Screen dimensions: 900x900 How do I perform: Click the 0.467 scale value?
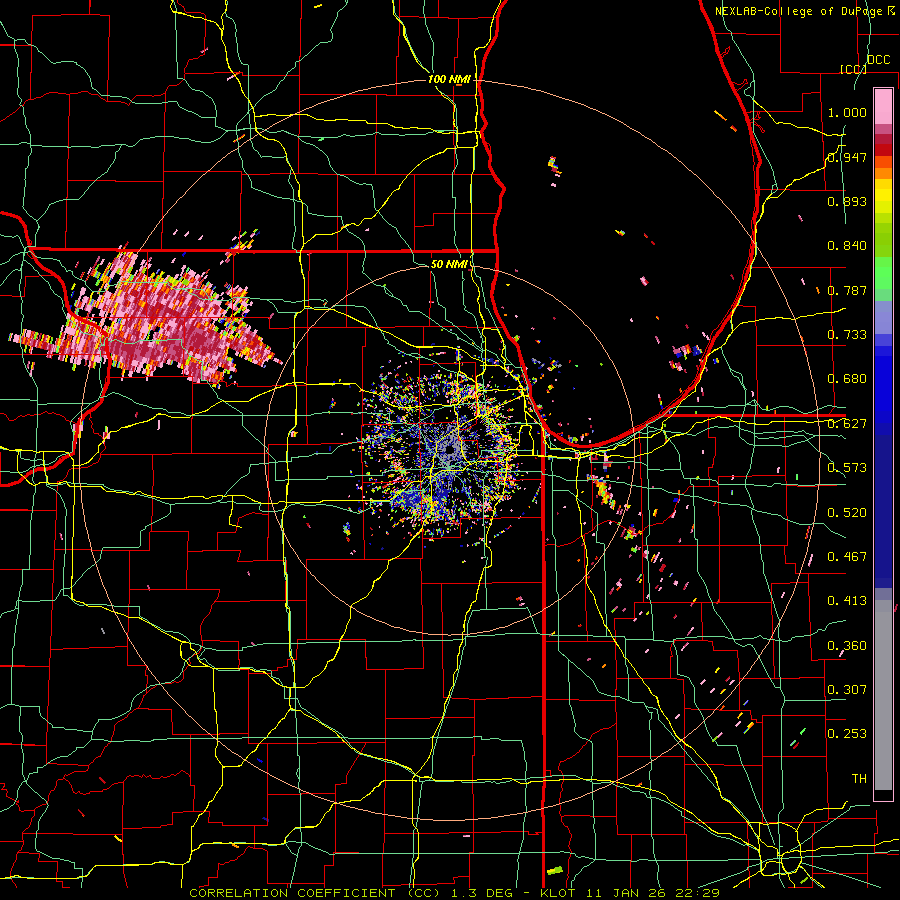847,557
